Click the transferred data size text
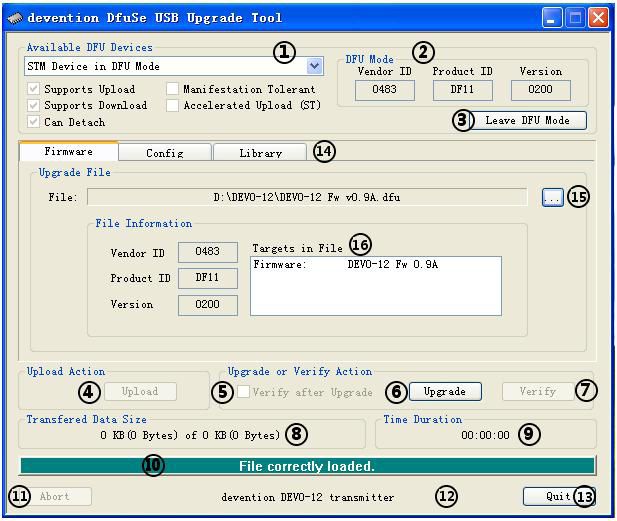617x521 pixels. pyautogui.click(x=190, y=435)
